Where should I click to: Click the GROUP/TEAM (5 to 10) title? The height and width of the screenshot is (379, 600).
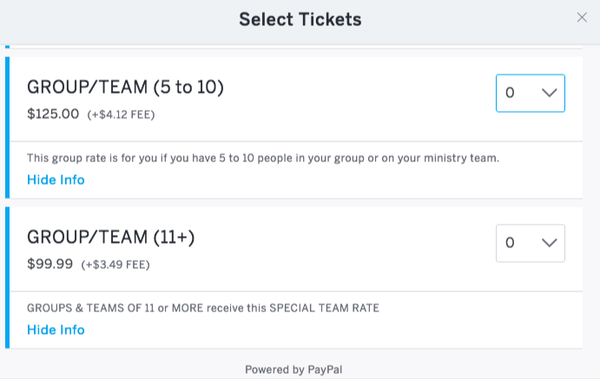click(125, 87)
